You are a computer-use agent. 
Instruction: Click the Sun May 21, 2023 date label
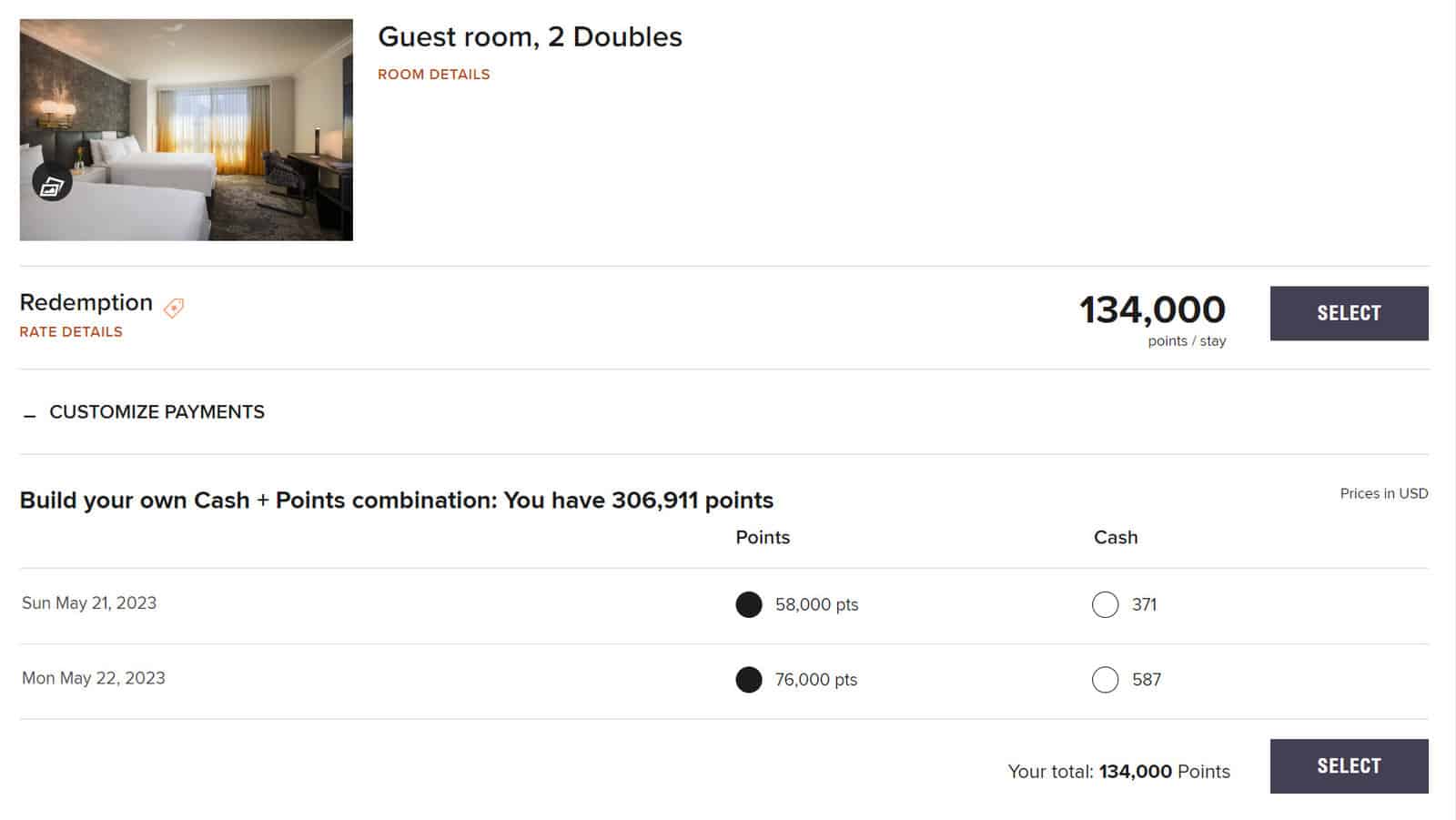coord(89,603)
